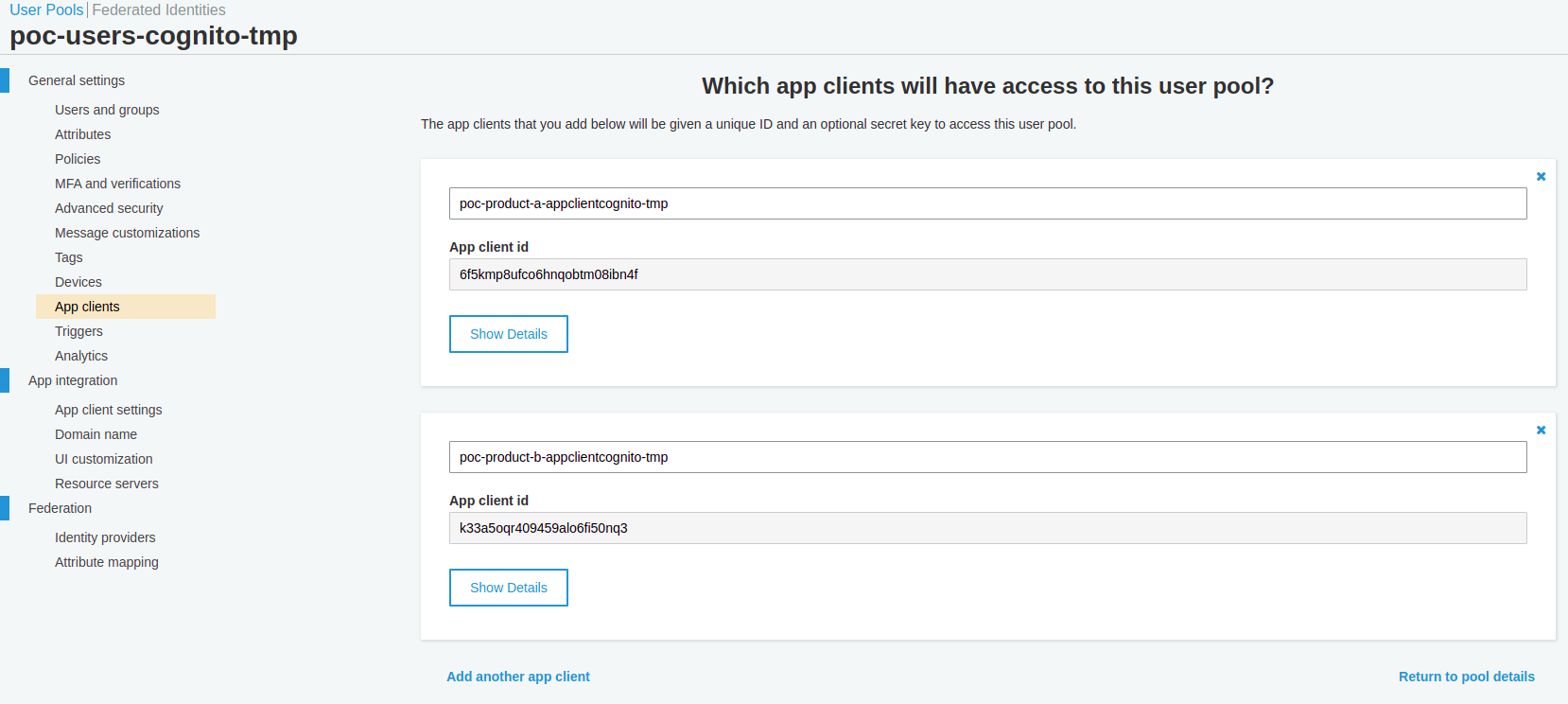Click poc-product-b-appclientcognito-tmp name field

[x=987, y=457]
